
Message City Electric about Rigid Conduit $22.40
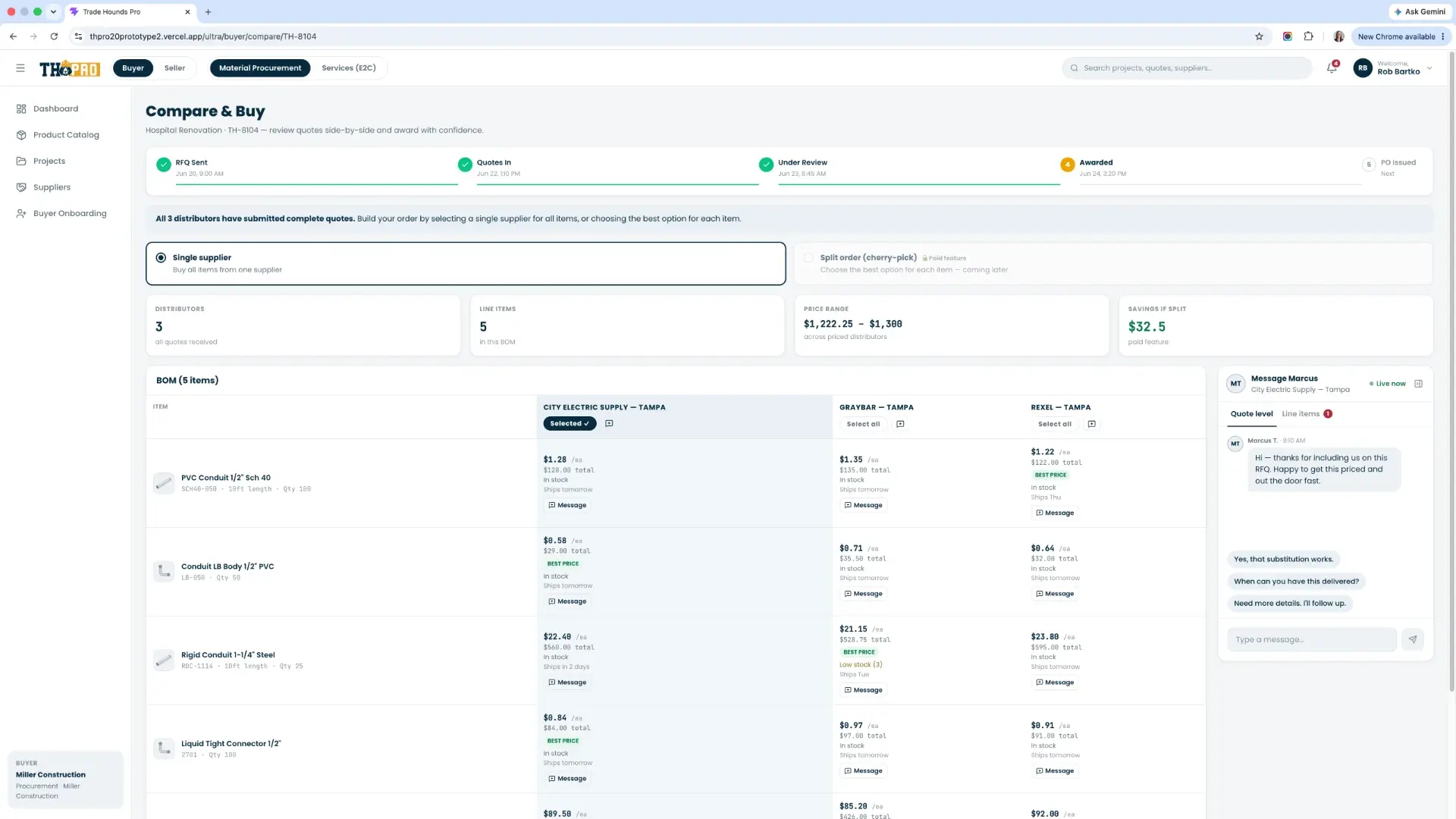tap(567, 683)
